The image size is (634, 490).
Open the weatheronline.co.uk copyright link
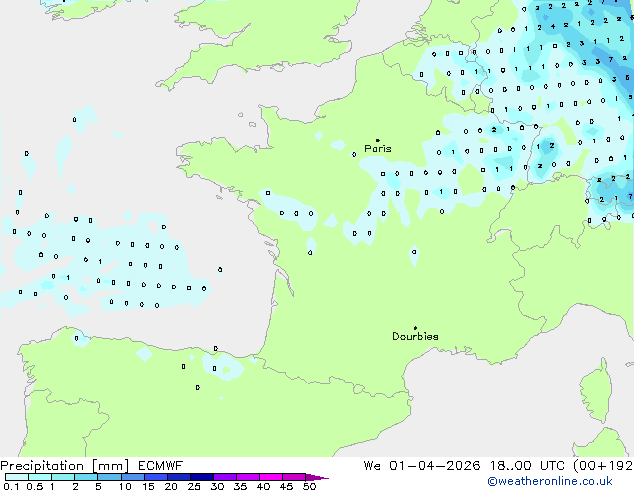click(550, 481)
